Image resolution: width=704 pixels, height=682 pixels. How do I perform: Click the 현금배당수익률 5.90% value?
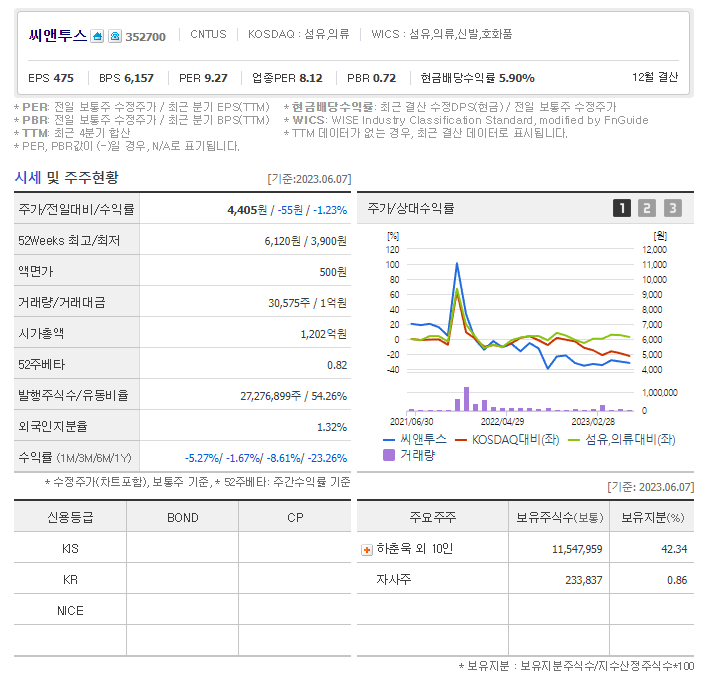point(477,78)
